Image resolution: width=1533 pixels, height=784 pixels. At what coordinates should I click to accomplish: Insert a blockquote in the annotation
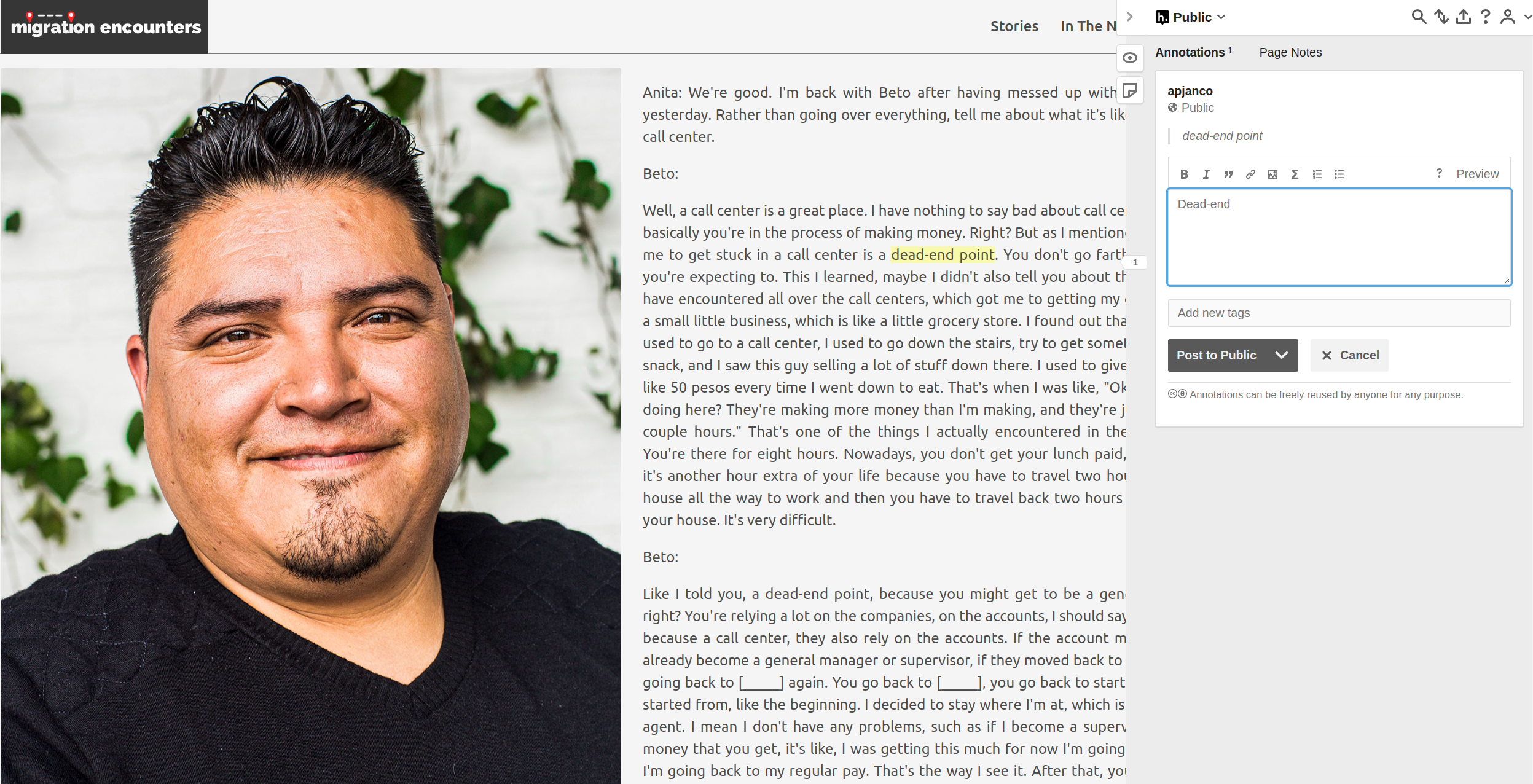pos(1228,174)
